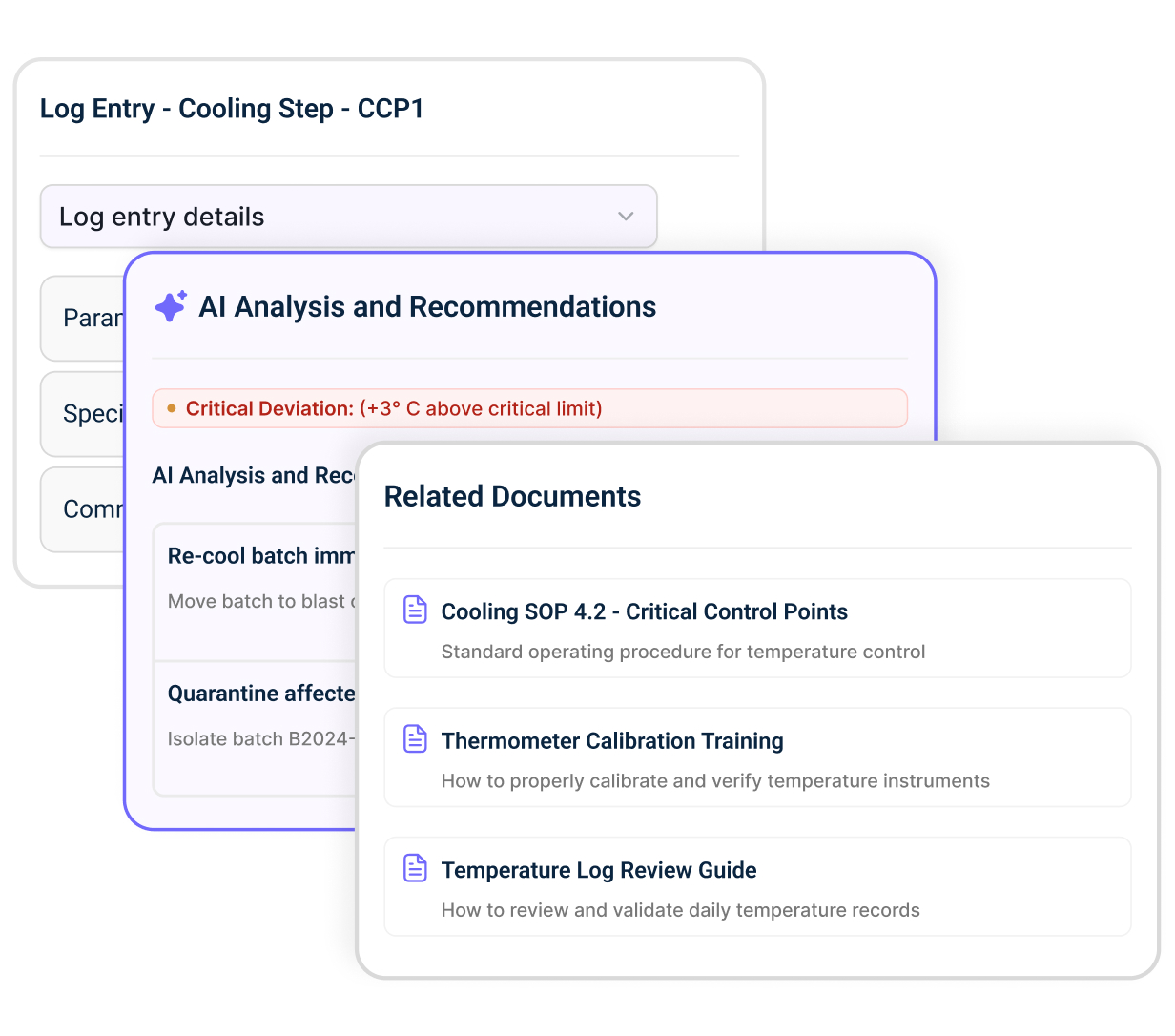Image resolution: width=1175 pixels, height=1036 pixels.
Task: Click the document icon for Thermometer Calibration Training
Action: point(415,736)
